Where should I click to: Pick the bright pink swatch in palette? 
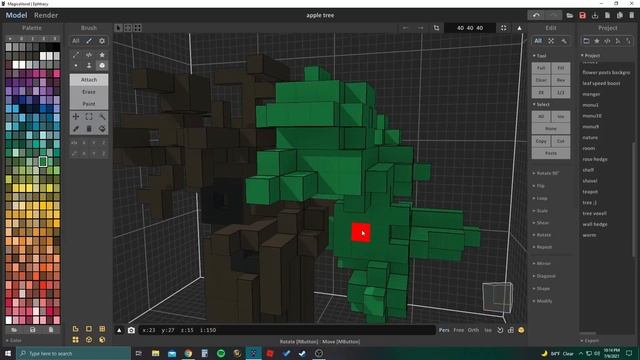click(56, 73)
